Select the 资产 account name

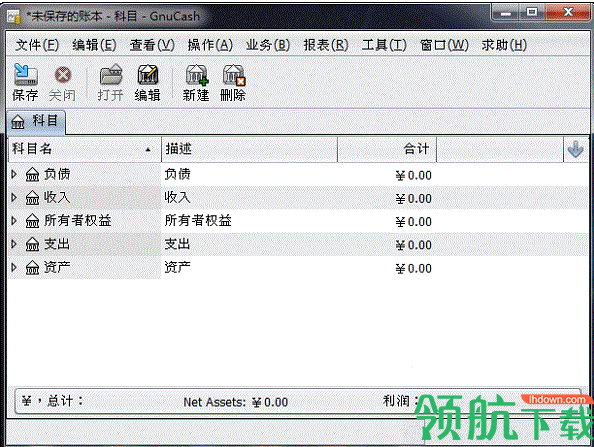click(x=57, y=267)
